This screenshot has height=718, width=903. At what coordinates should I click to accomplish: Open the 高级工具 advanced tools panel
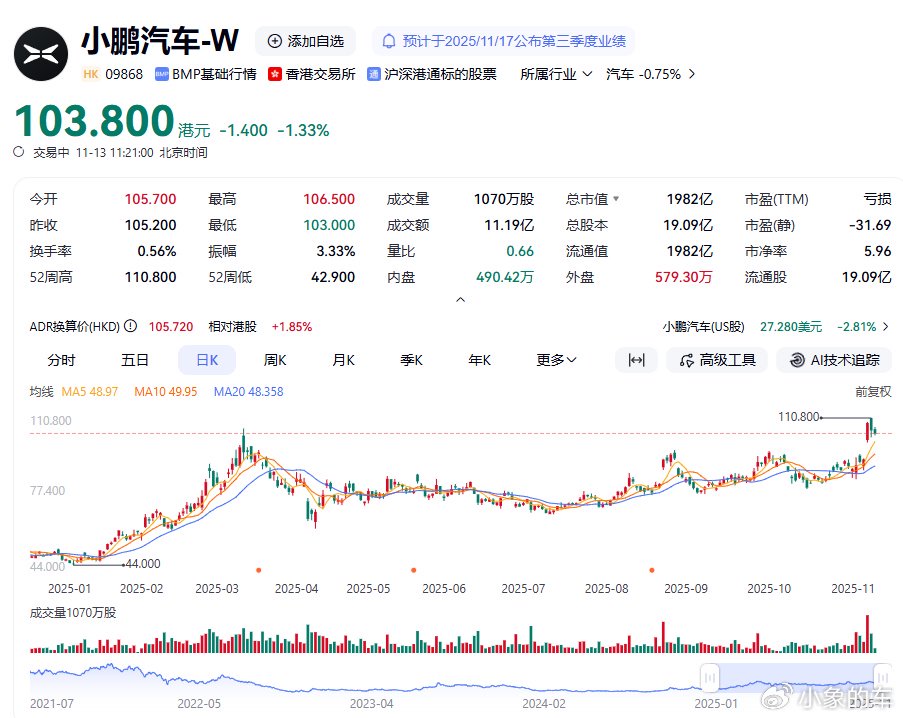(x=717, y=360)
